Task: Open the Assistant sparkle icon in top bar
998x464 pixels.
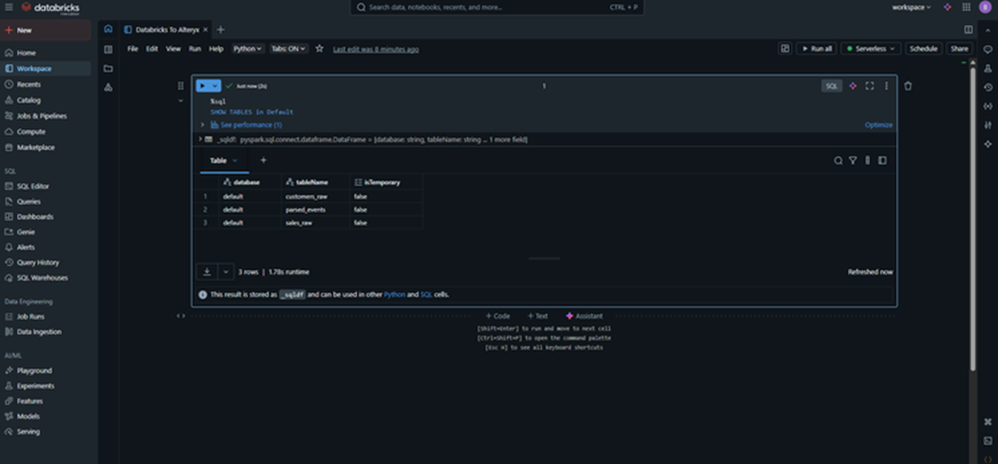Action: tap(947, 7)
